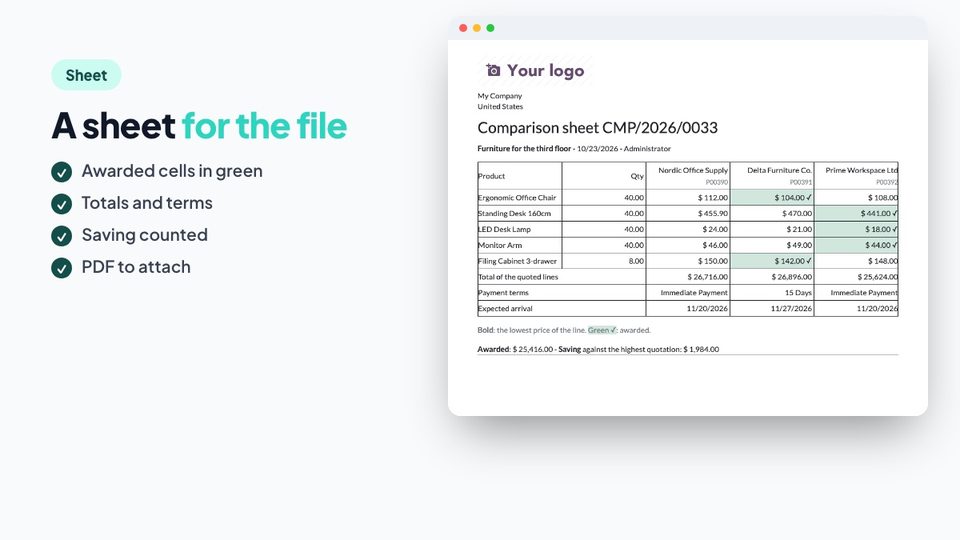Click the yellow minimize window dot

point(476,28)
